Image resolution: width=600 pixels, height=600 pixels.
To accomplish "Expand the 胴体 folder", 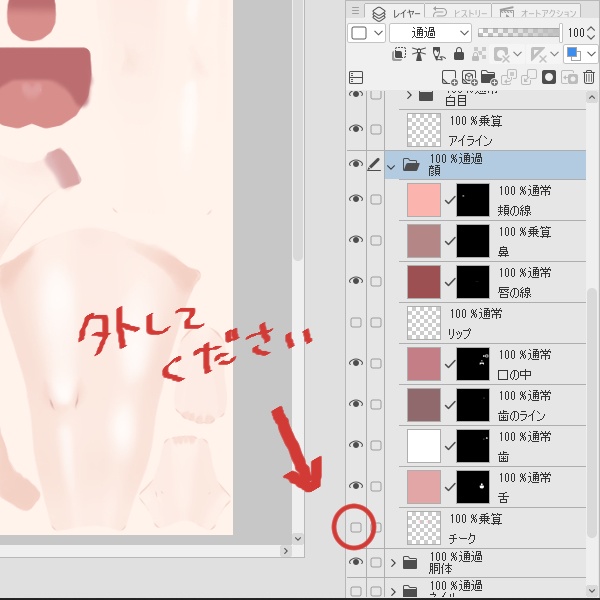I will tap(393, 562).
